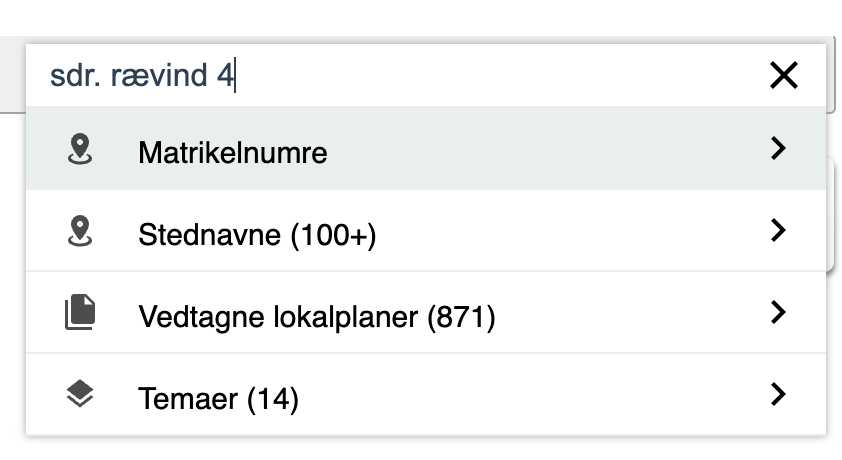Click the location pin icon beside Stednavne
Viewport: 842px width, 460px height.
click(79, 231)
